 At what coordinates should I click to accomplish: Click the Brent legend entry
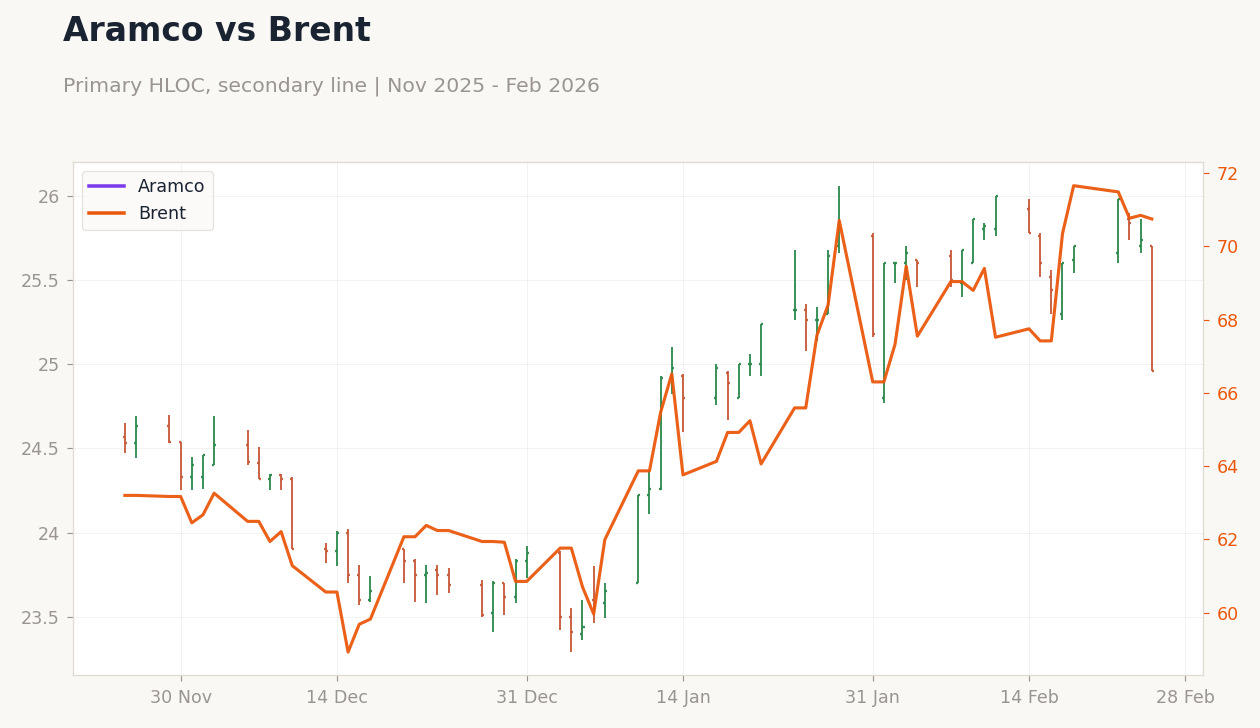click(x=137, y=213)
